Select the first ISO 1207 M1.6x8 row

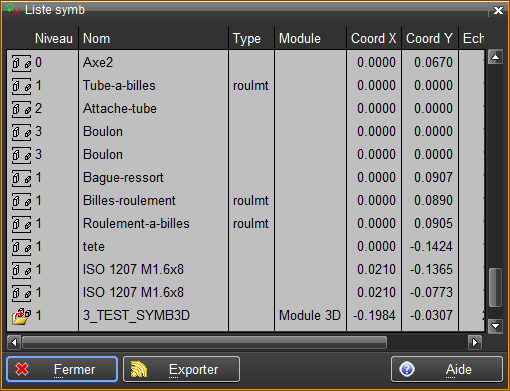pos(246,270)
